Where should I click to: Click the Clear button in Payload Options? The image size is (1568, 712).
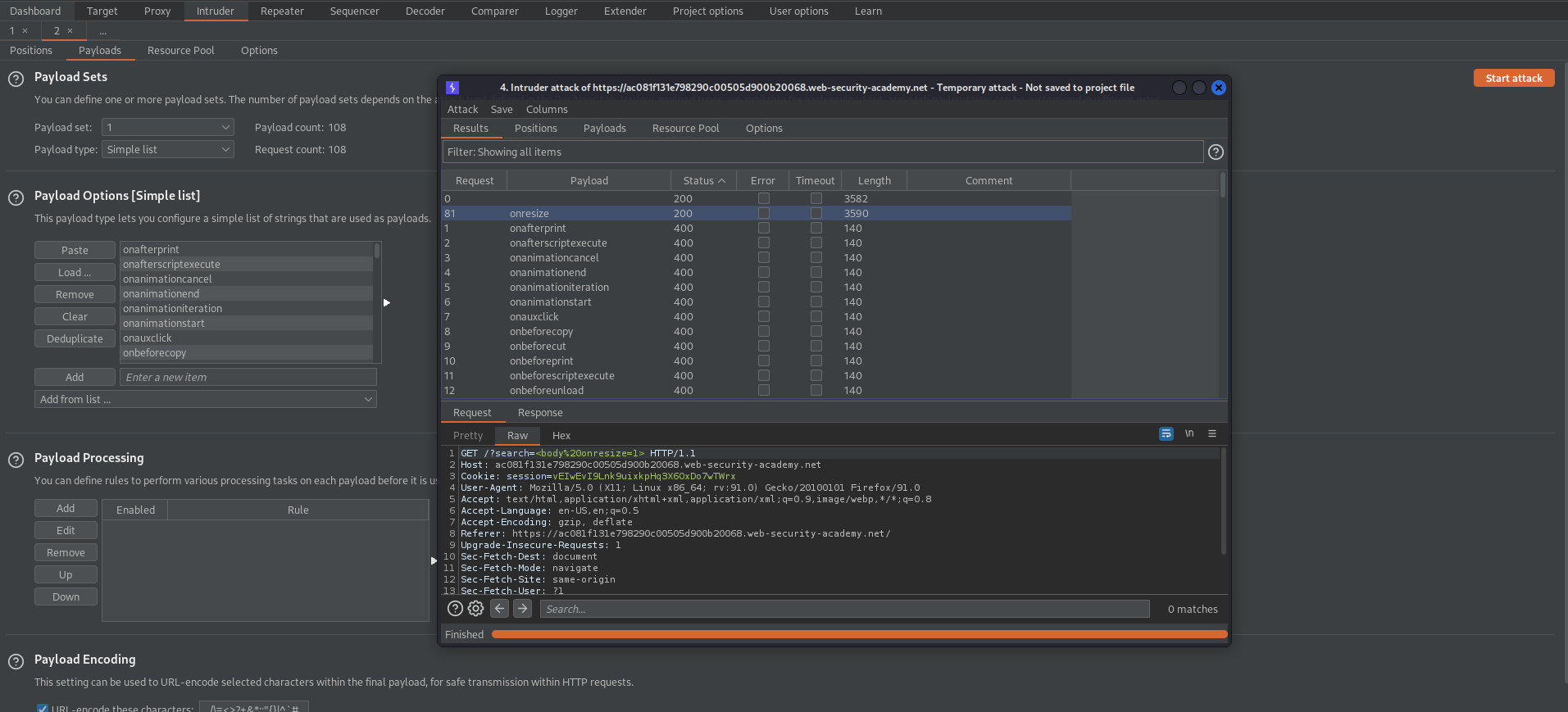click(x=75, y=317)
